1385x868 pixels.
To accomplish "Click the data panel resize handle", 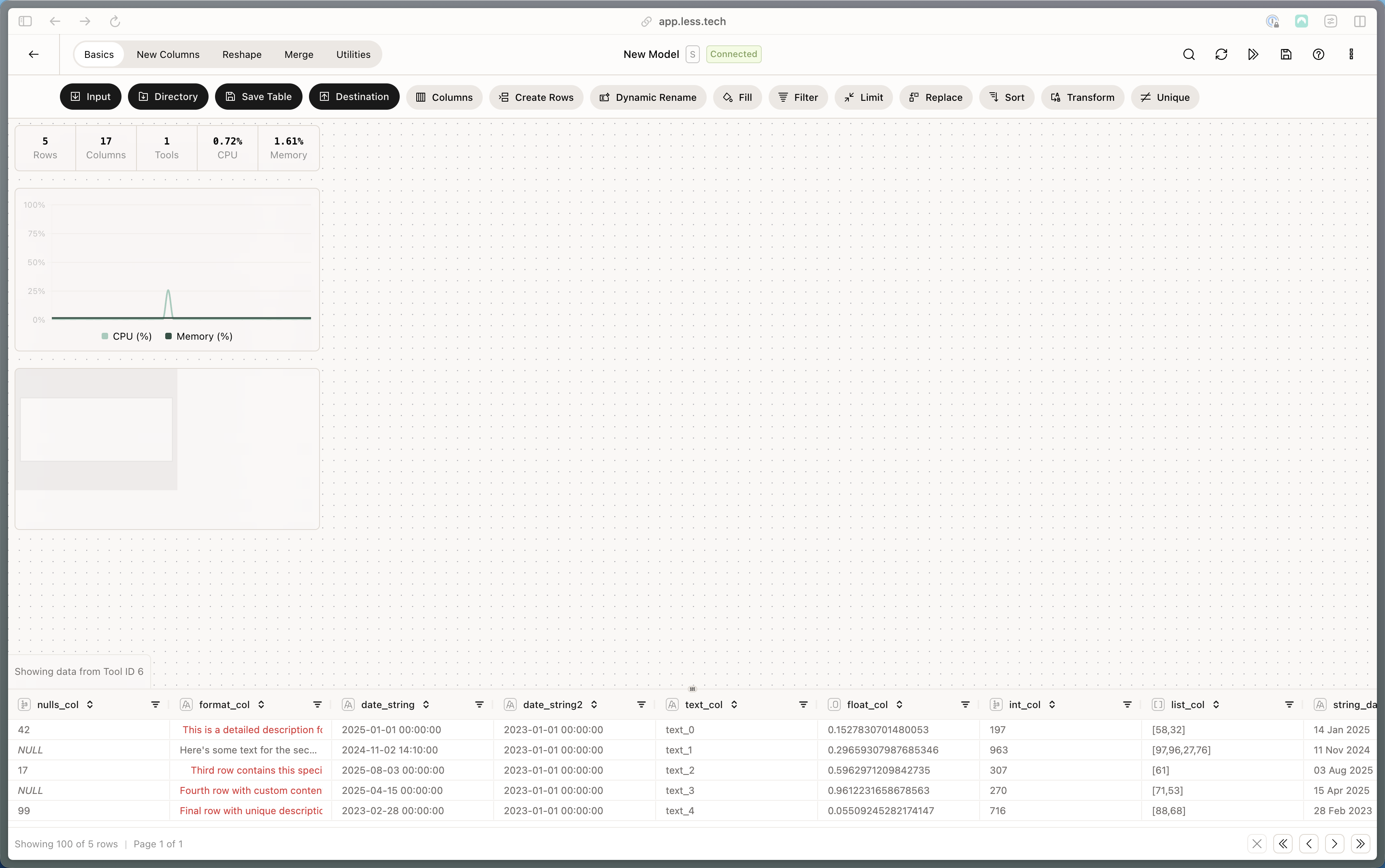I will point(692,689).
